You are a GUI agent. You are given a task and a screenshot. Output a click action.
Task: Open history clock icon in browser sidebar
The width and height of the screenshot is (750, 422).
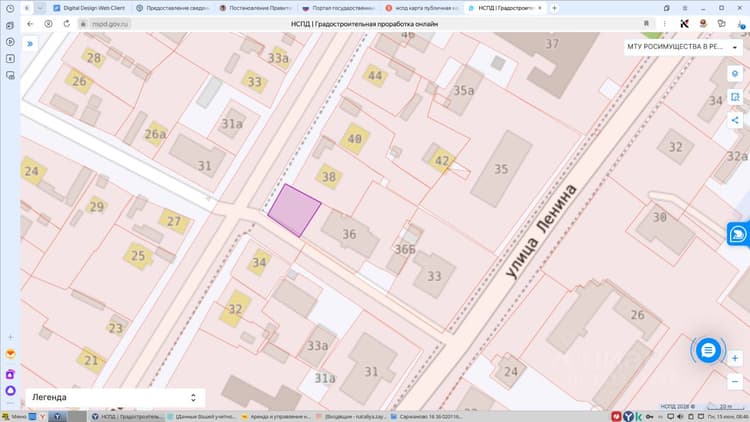pyautogui.click(x=10, y=8)
